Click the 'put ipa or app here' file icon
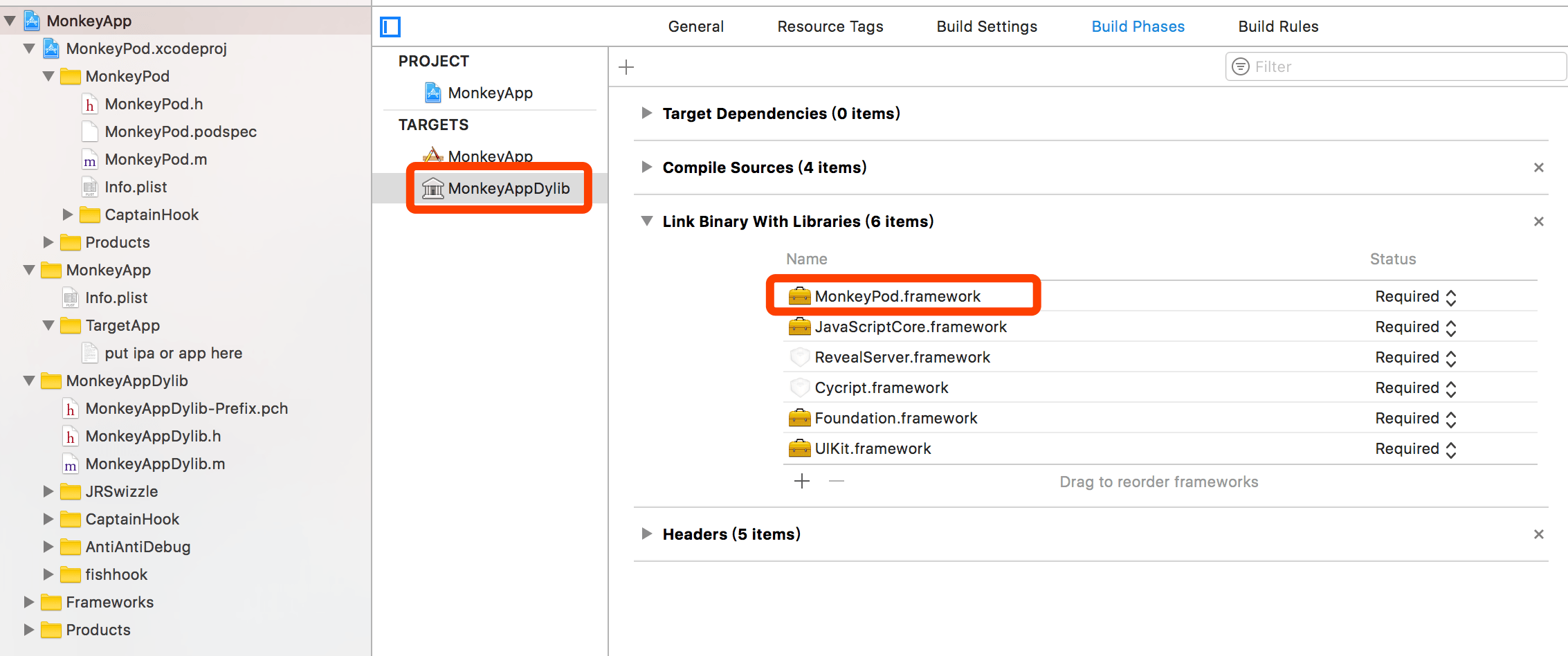The width and height of the screenshot is (1568, 656). [x=90, y=353]
